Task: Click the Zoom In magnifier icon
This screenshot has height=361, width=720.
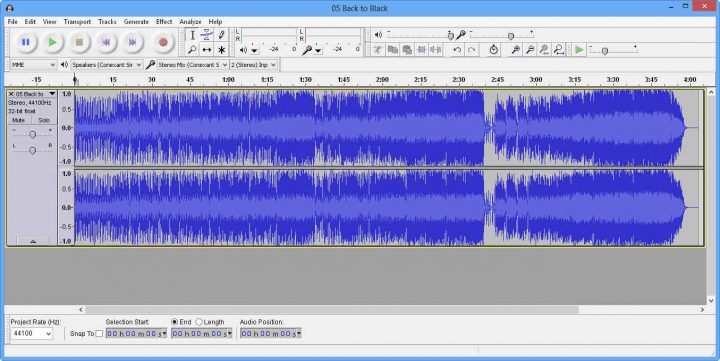Action: click(516, 50)
